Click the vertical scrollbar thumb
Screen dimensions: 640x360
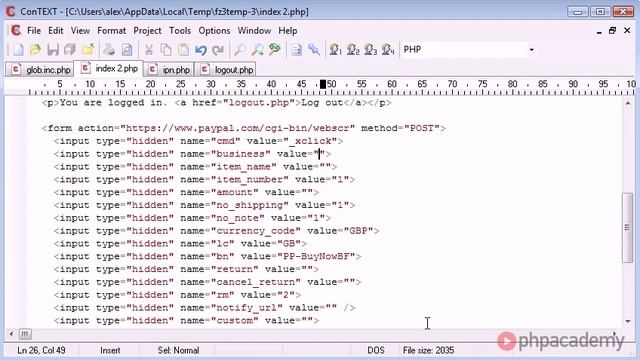(628, 227)
